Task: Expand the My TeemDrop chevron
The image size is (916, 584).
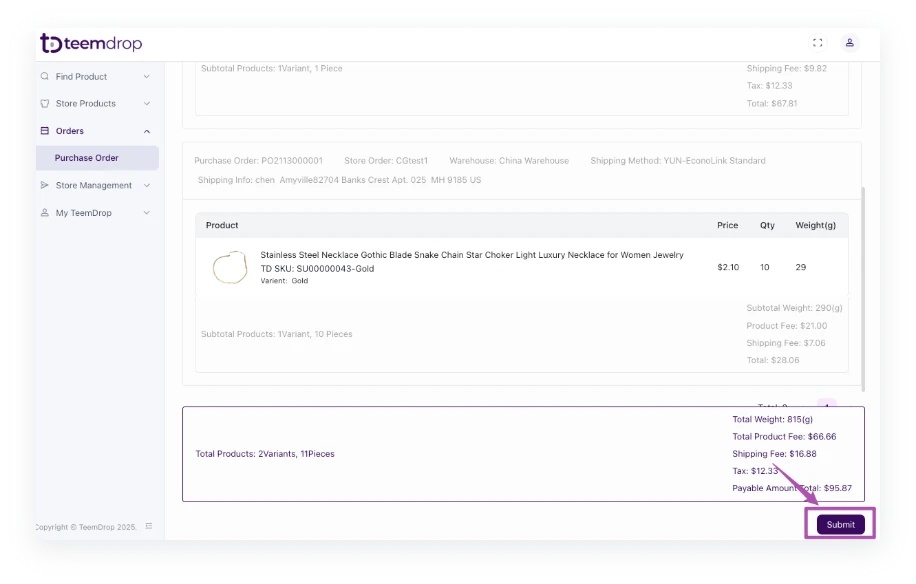Action: point(147,213)
